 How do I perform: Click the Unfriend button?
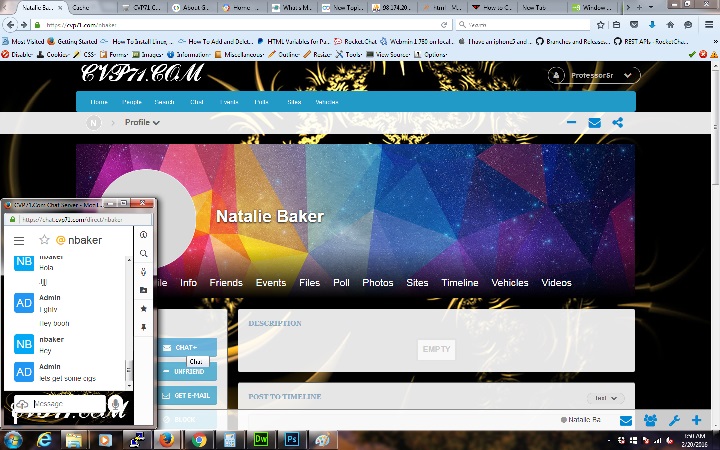click(188, 371)
